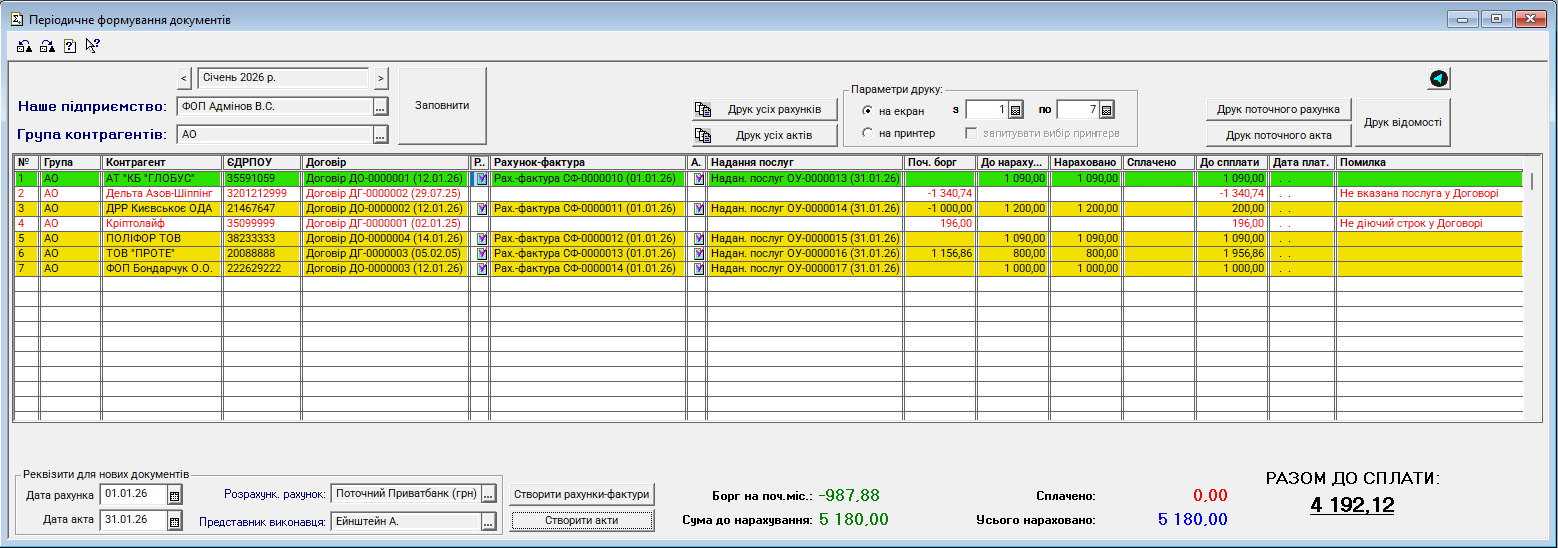Open the Наше підприємство selection list
Viewport: 1558px width, 548px height.
point(380,106)
